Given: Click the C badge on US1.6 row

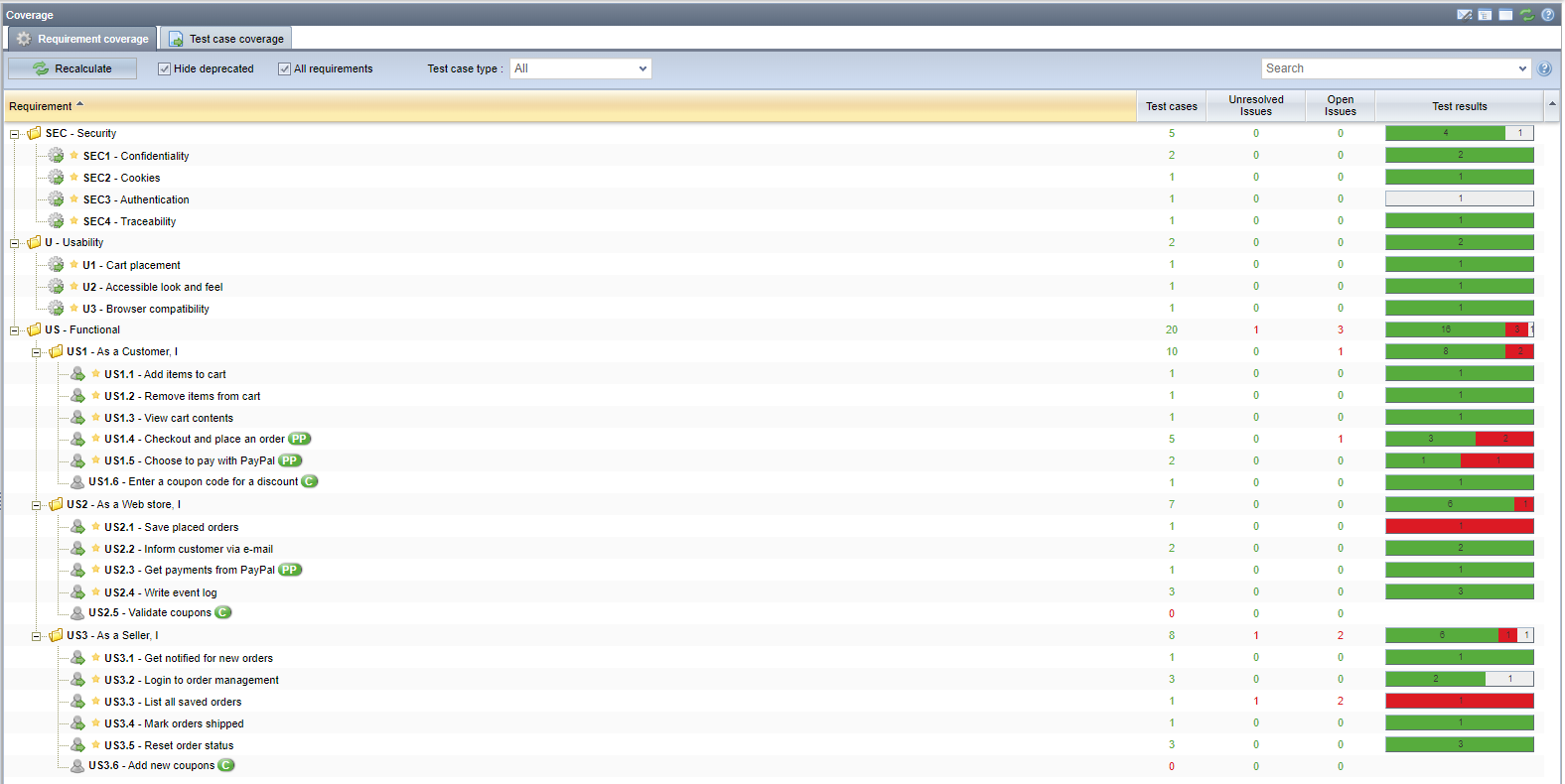Looking at the screenshot, I should [310, 481].
